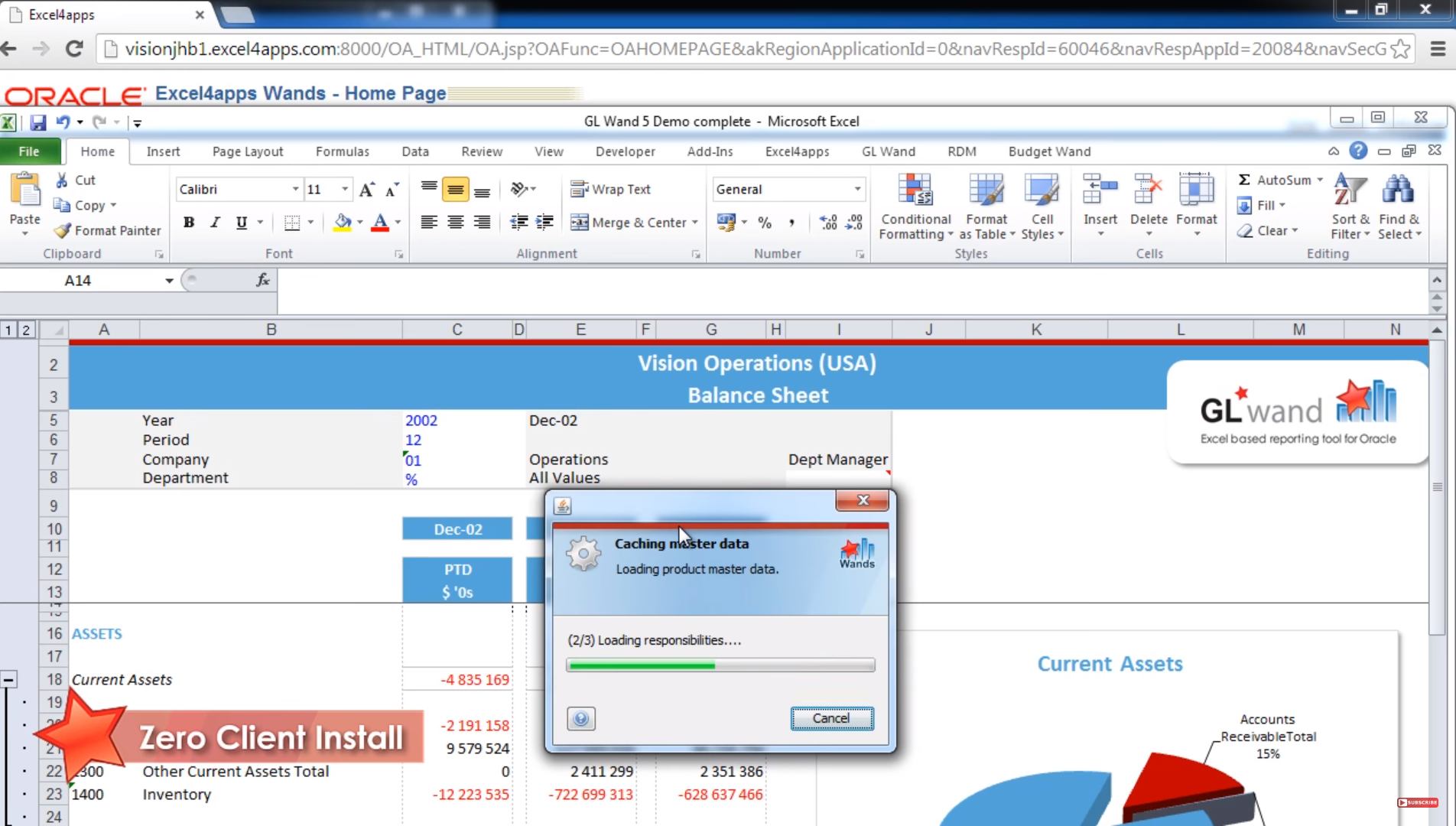Toggle align text right
Screen dimensions: 1456x826
click(x=482, y=223)
